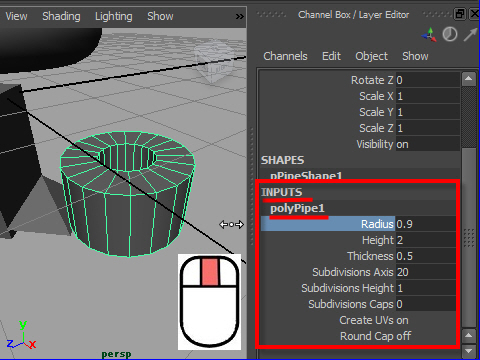Select the Thickness attribute label
The width and height of the screenshot is (480, 360).
pyautogui.click(x=370, y=256)
